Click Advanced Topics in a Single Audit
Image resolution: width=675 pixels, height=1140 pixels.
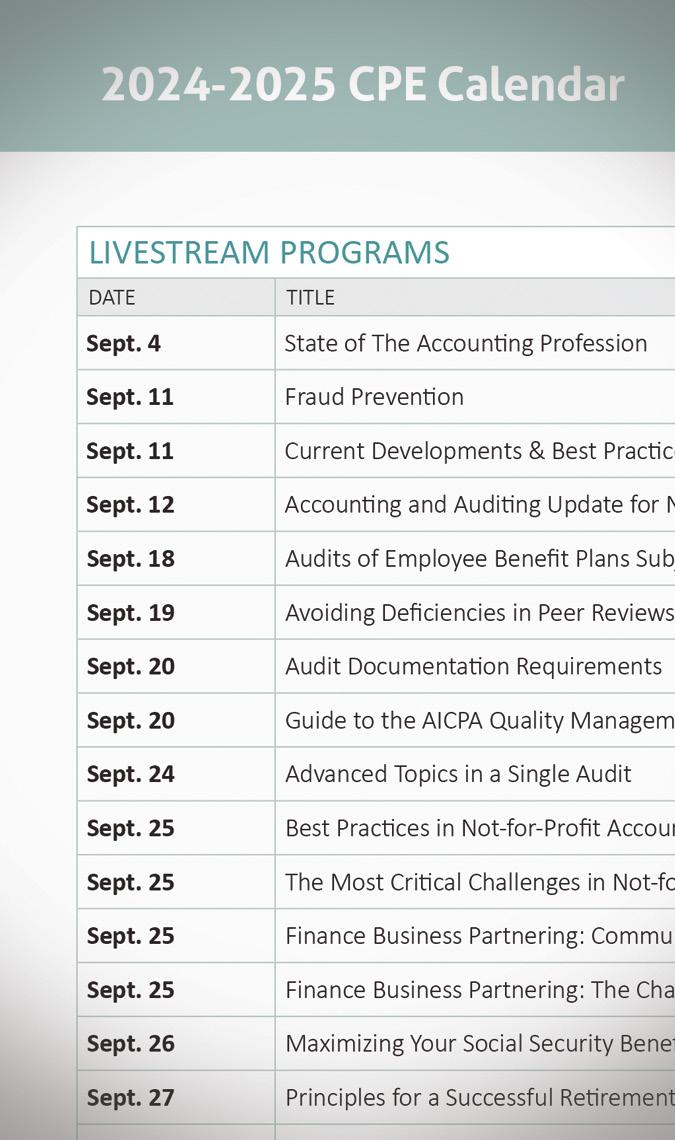(x=458, y=775)
